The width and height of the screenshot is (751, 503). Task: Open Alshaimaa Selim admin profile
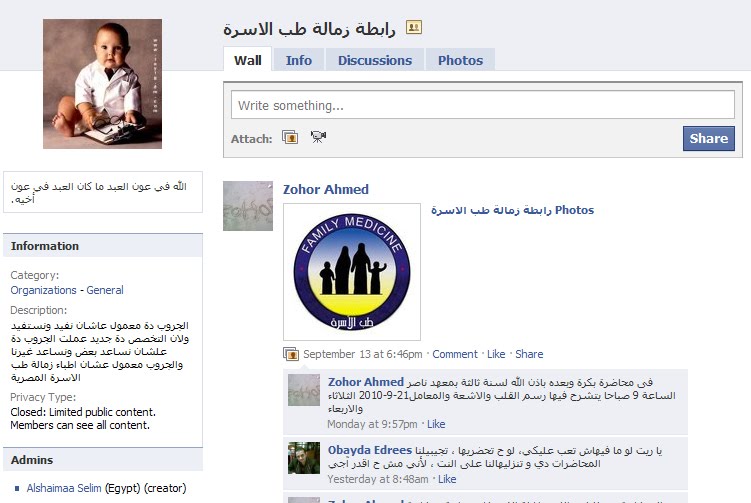tap(64, 488)
